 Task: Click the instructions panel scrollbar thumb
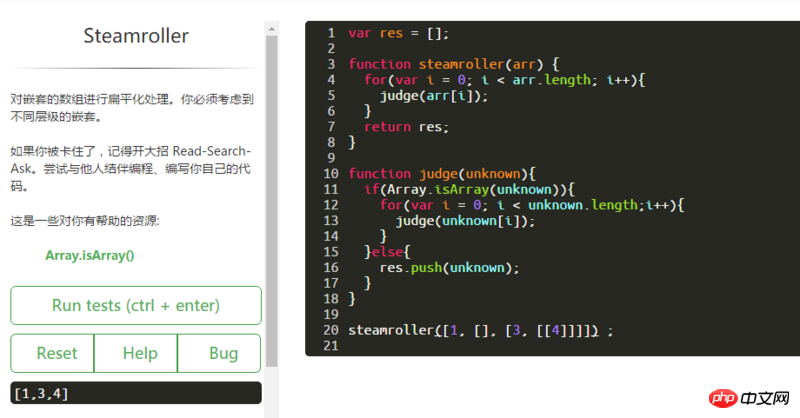271,201
